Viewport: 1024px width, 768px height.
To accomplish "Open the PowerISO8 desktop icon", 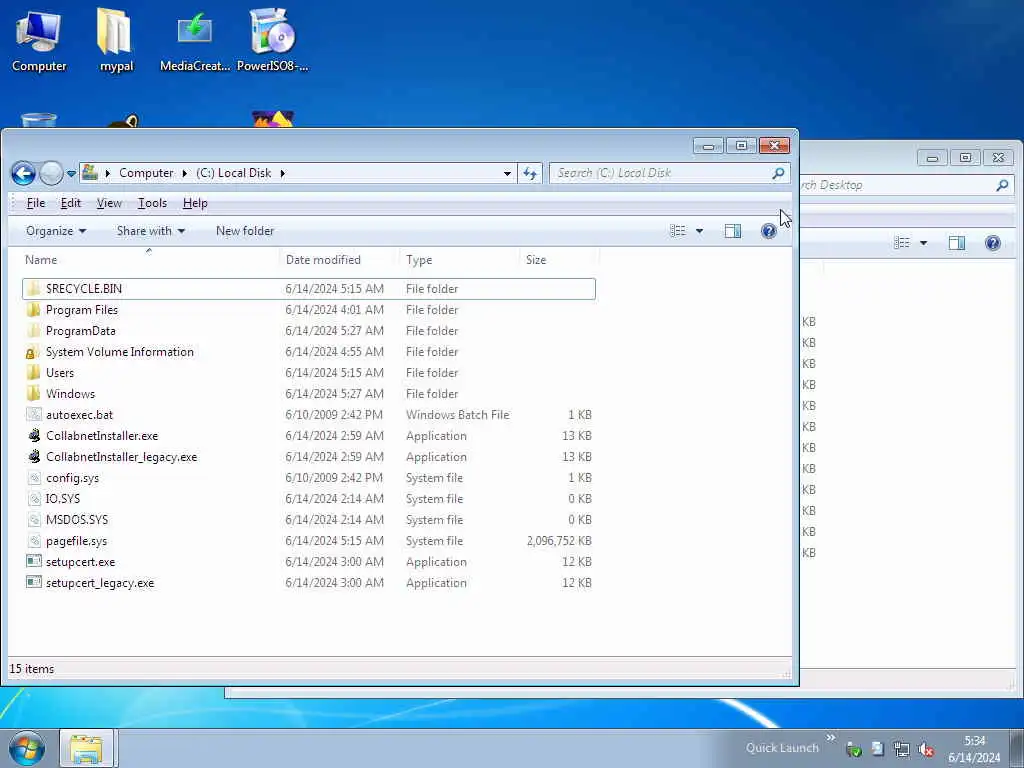I will click(272, 39).
